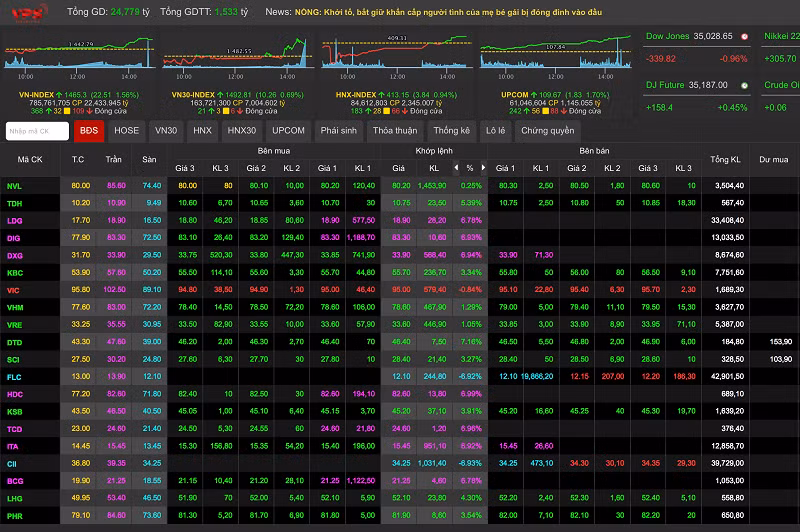Open the Phái sinh dropdown tab
Image resolution: width=800 pixels, height=532 pixels.
(x=338, y=131)
